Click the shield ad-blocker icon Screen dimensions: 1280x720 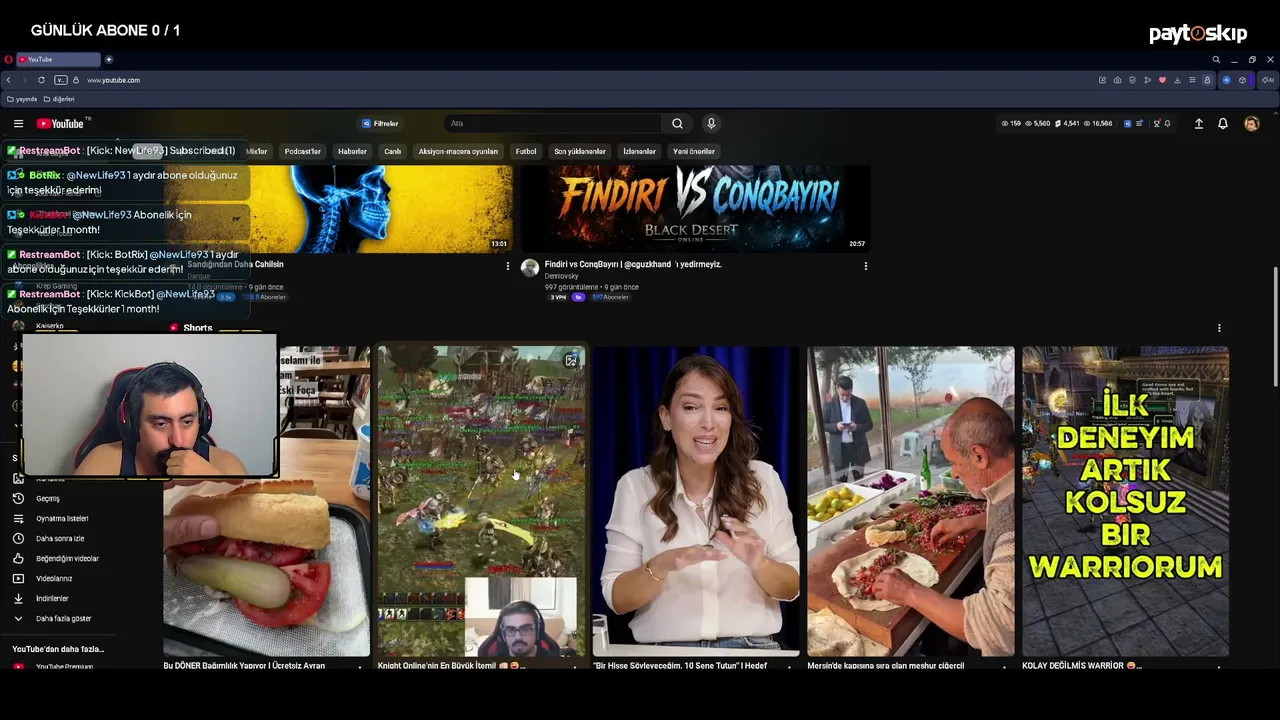(x=1132, y=80)
